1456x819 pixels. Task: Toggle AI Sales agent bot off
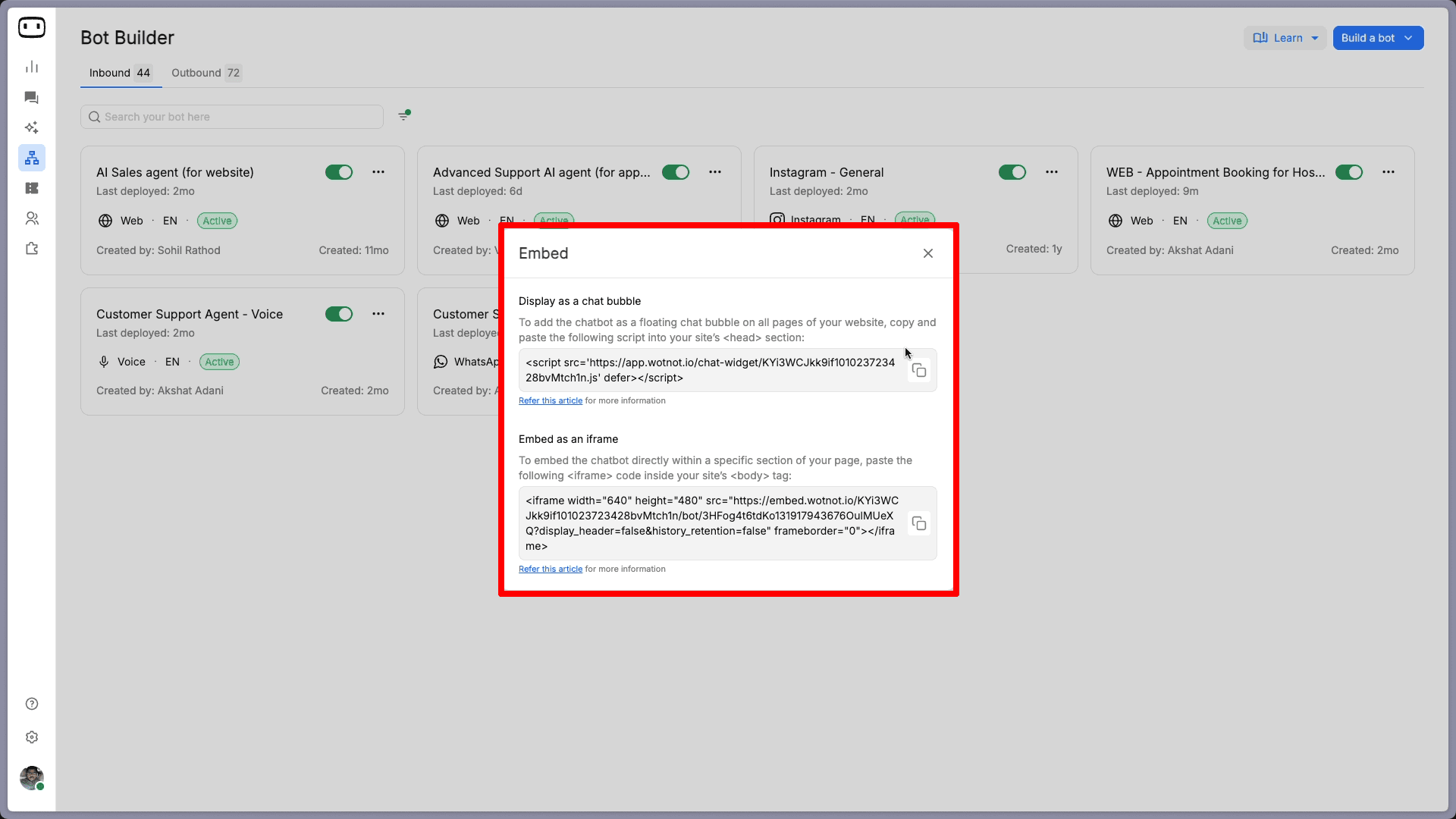point(339,172)
